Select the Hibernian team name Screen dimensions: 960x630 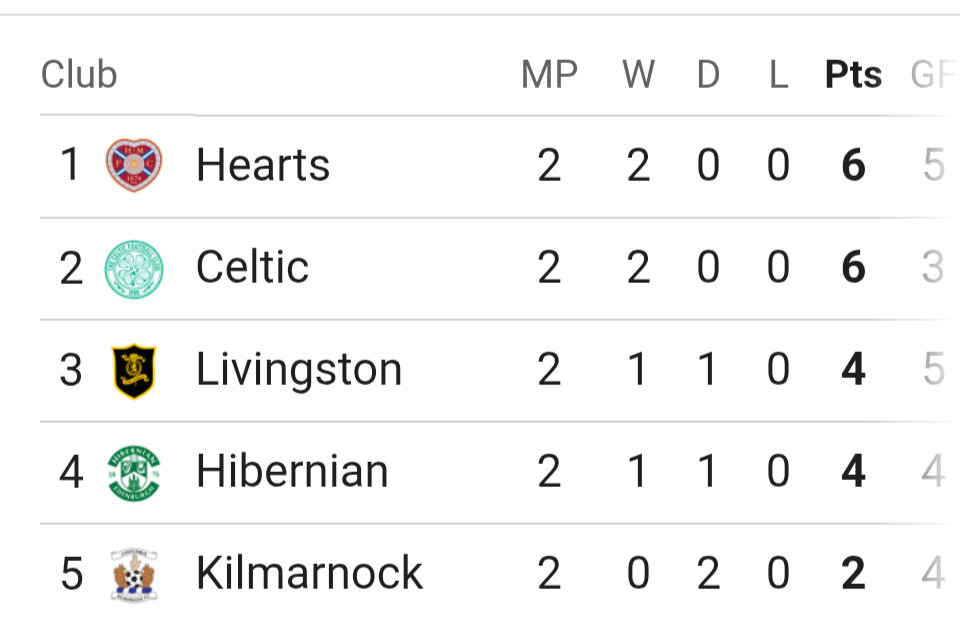click(x=292, y=472)
